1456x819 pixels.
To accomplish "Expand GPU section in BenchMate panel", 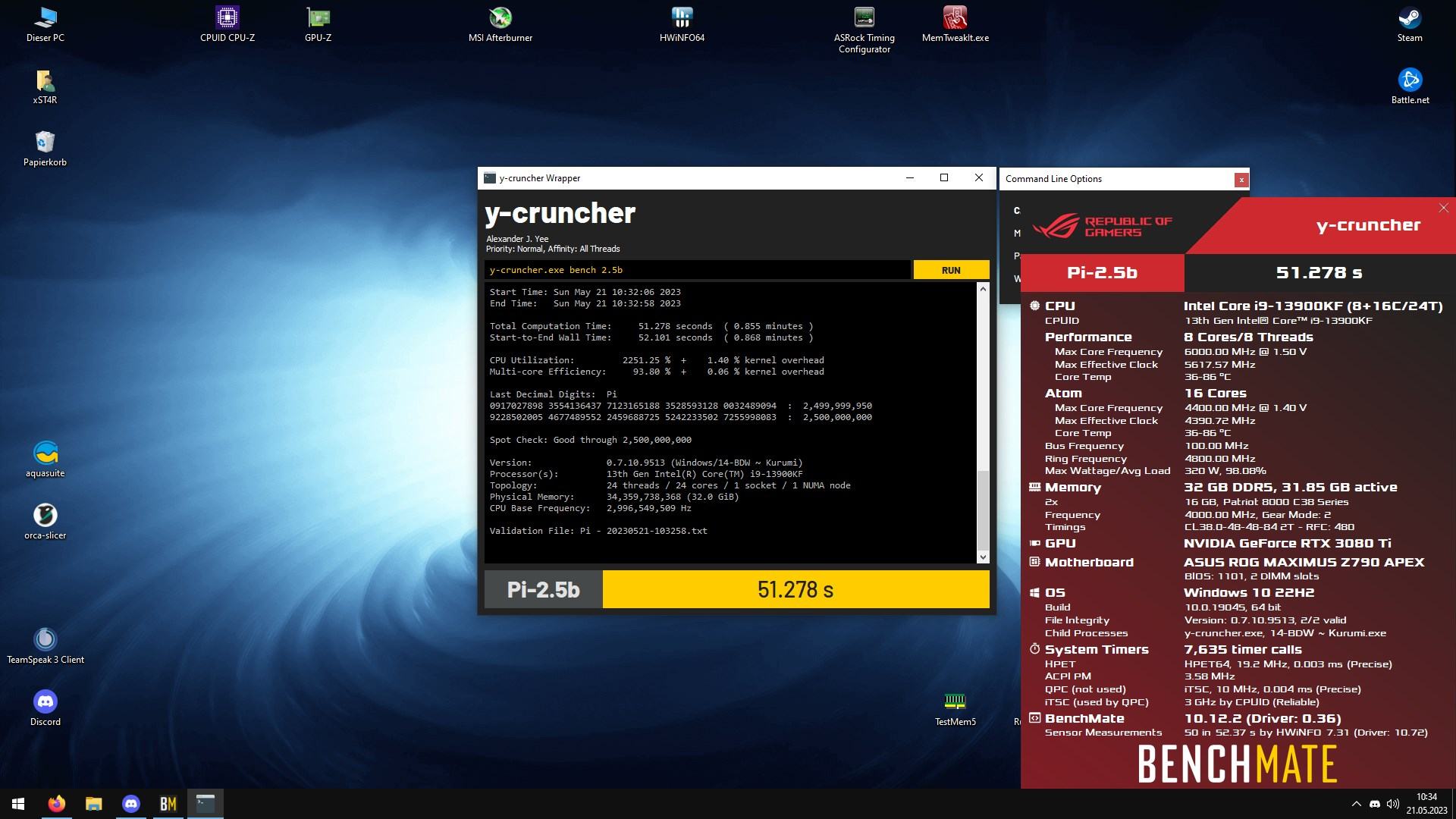I will point(1060,543).
